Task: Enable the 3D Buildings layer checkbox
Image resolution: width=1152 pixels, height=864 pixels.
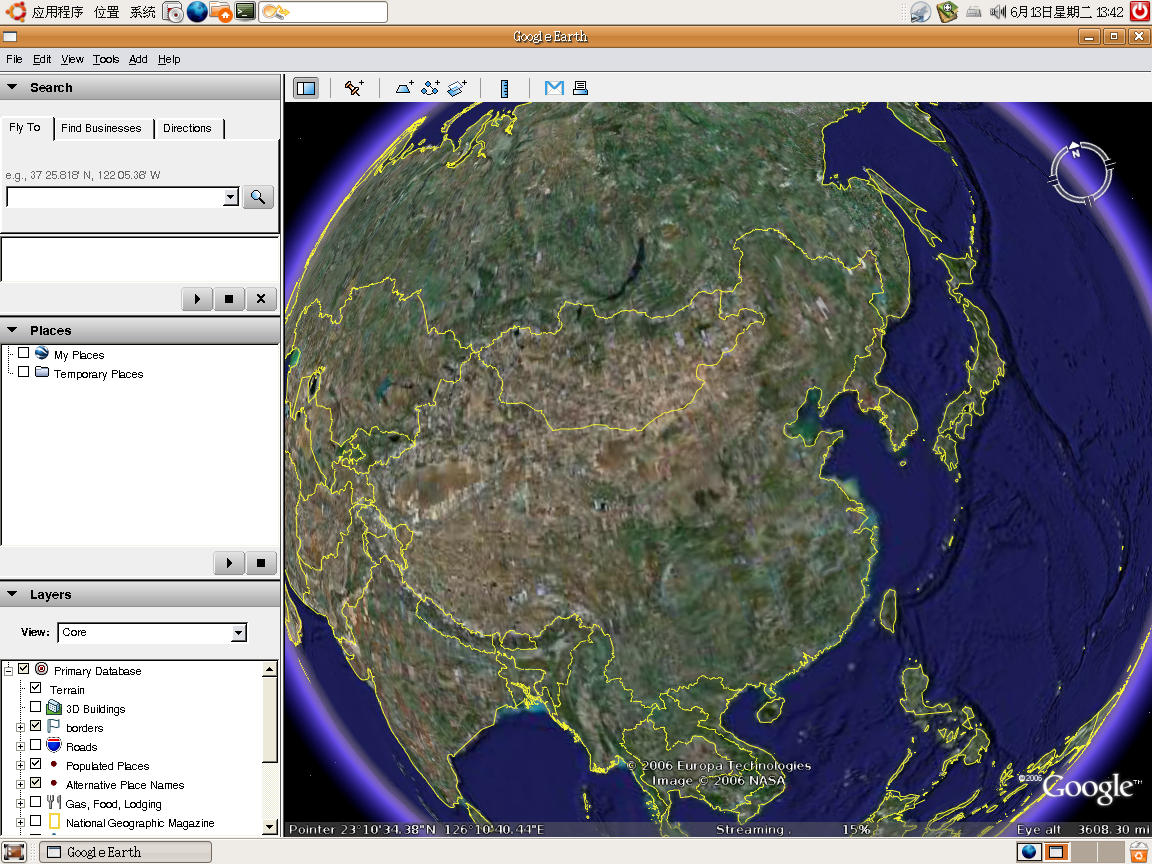Action: pos(35,708)
